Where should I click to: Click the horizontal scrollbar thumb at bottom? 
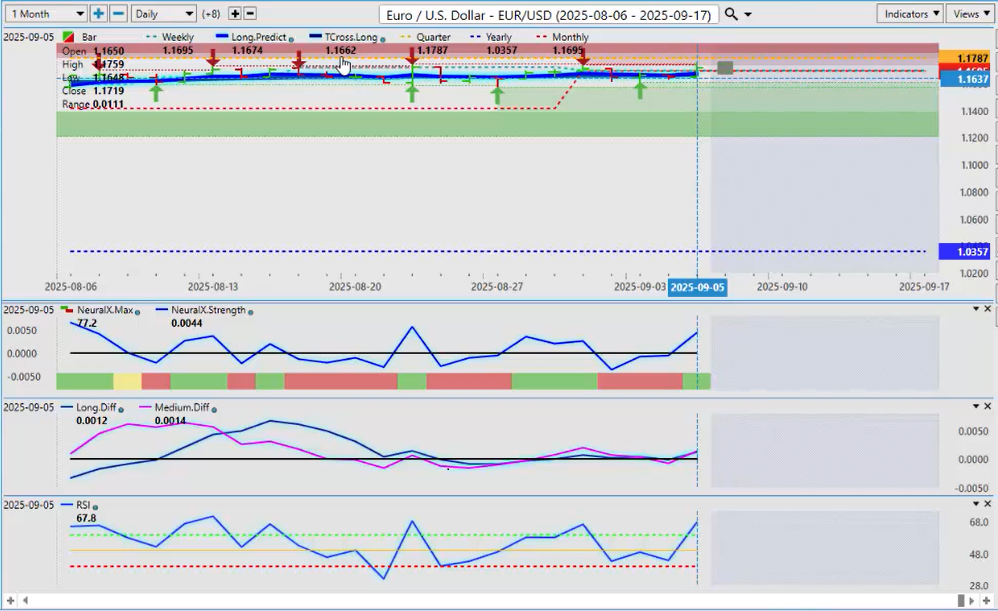click(x=961, y=600)
